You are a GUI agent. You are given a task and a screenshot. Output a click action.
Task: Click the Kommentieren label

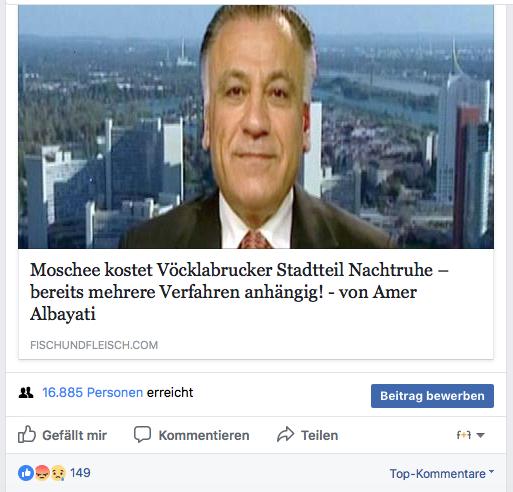point(204,435)
